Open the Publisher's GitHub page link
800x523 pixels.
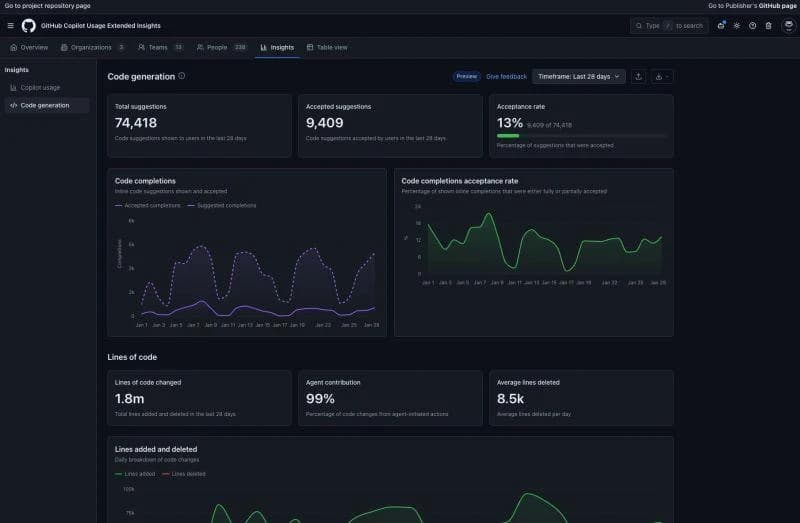point(752,6)
